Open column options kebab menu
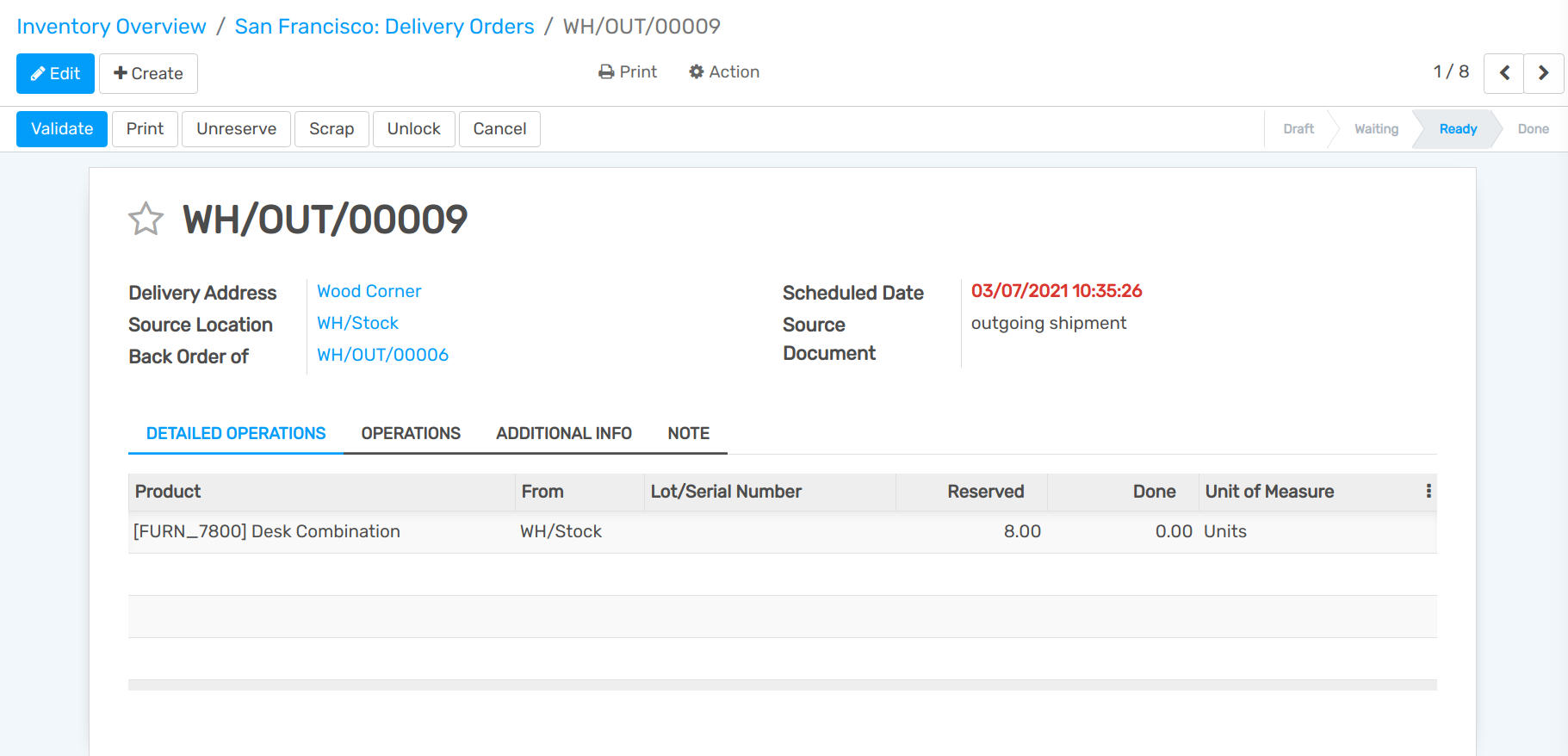 (1428, 491)
